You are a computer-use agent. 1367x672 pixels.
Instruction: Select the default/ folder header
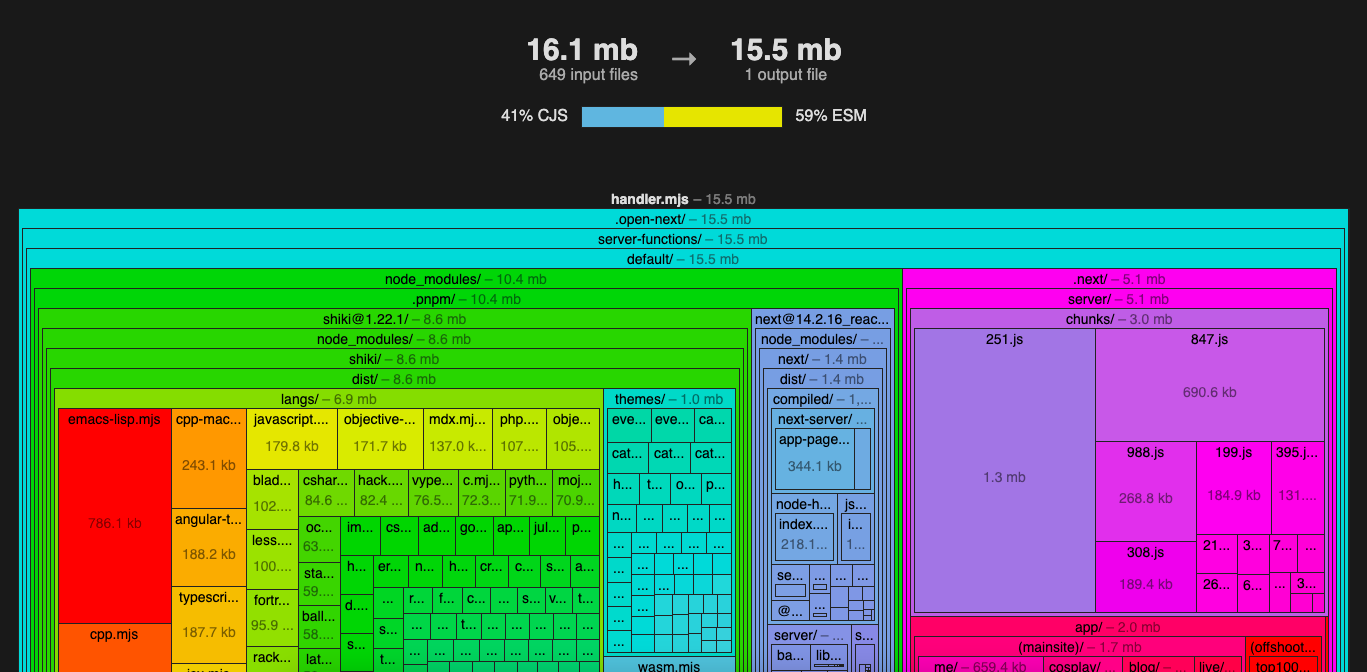683,259
